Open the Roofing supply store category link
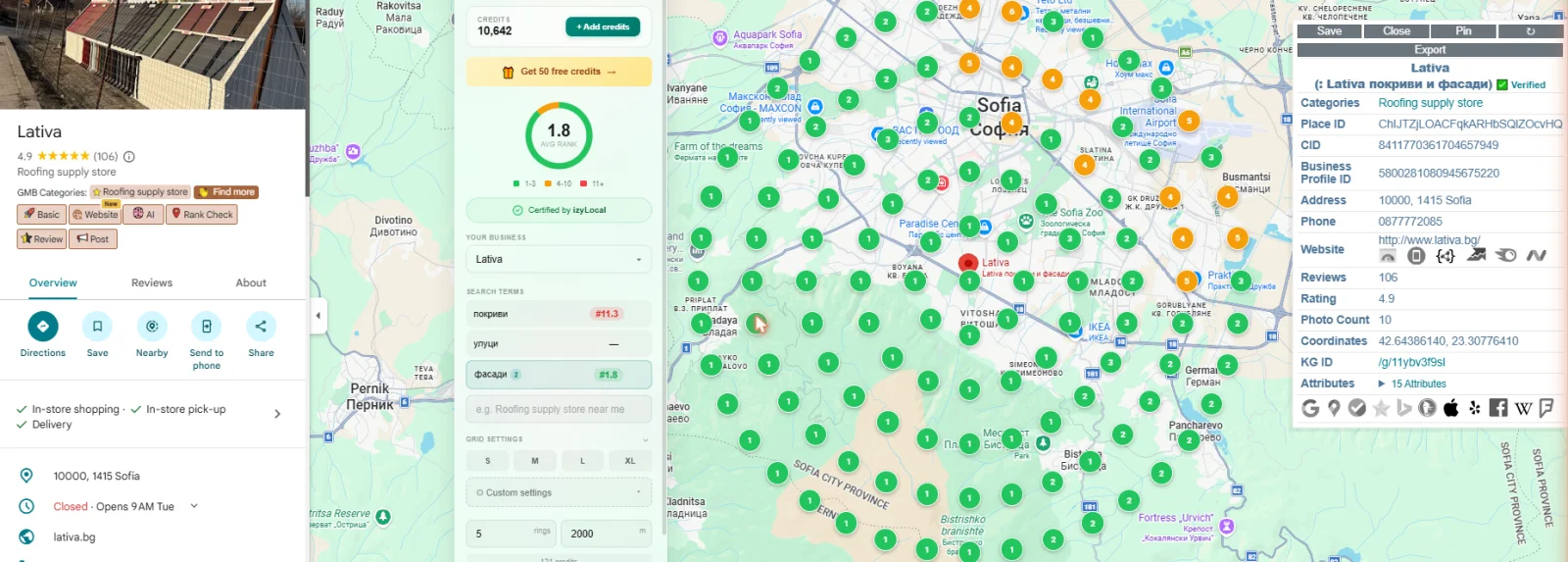 coord(1431,103)
